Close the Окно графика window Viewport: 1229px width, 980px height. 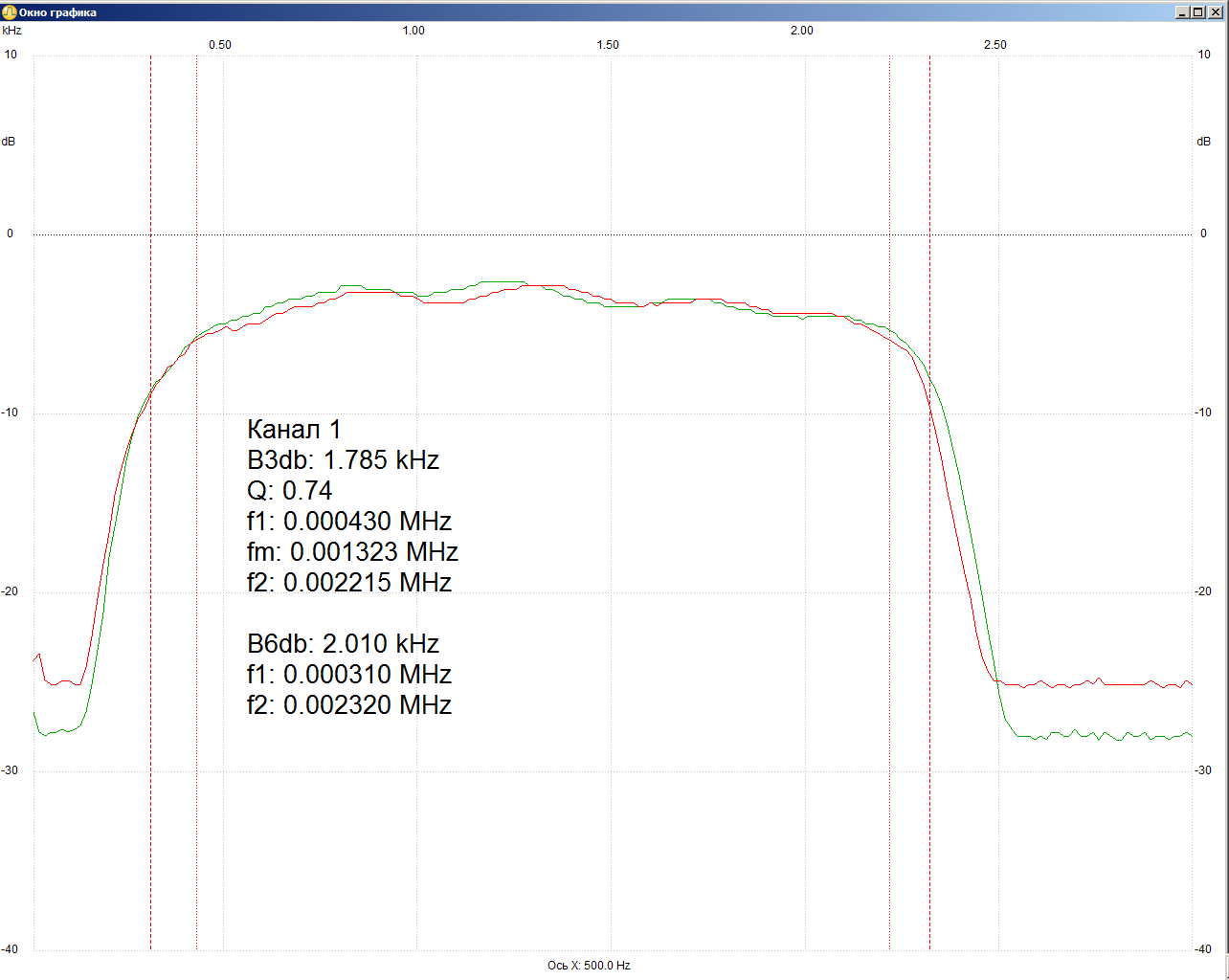click(1214, 12)
